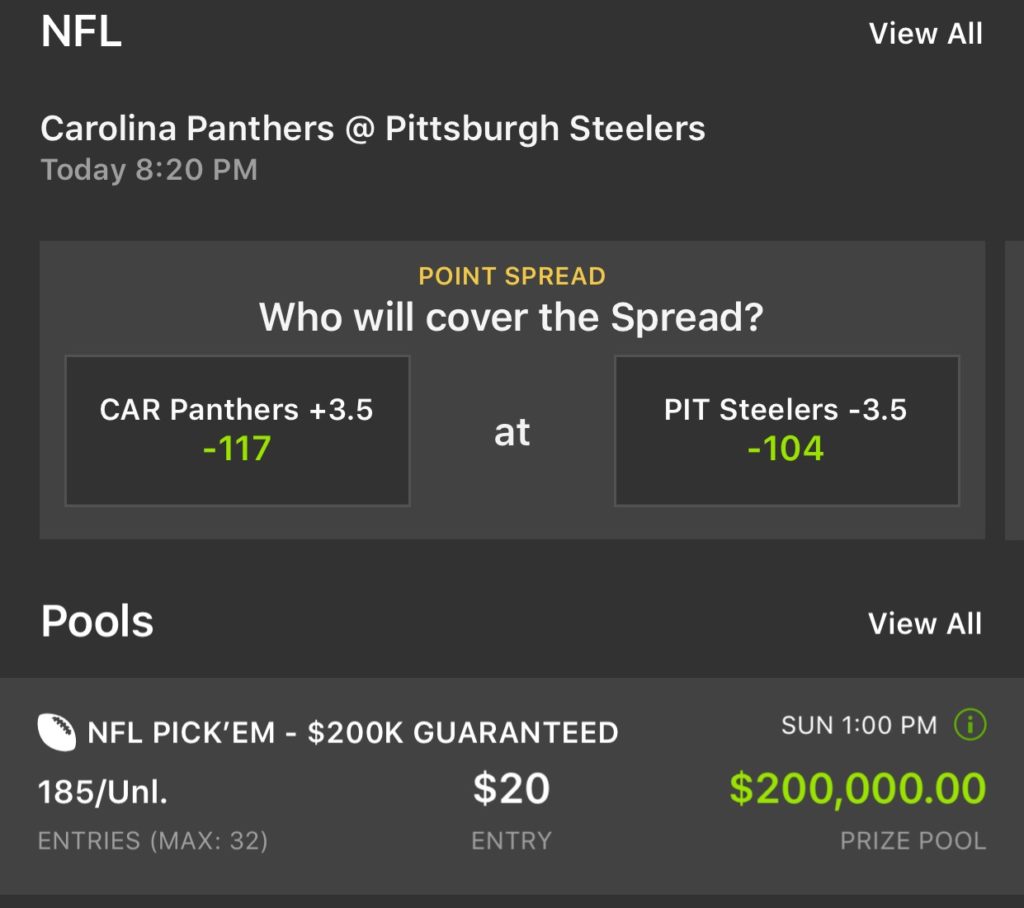The width and height of the screenshot is (1024, 908).
Task: Click the -117 odds for Carolina
Action: 237,450
